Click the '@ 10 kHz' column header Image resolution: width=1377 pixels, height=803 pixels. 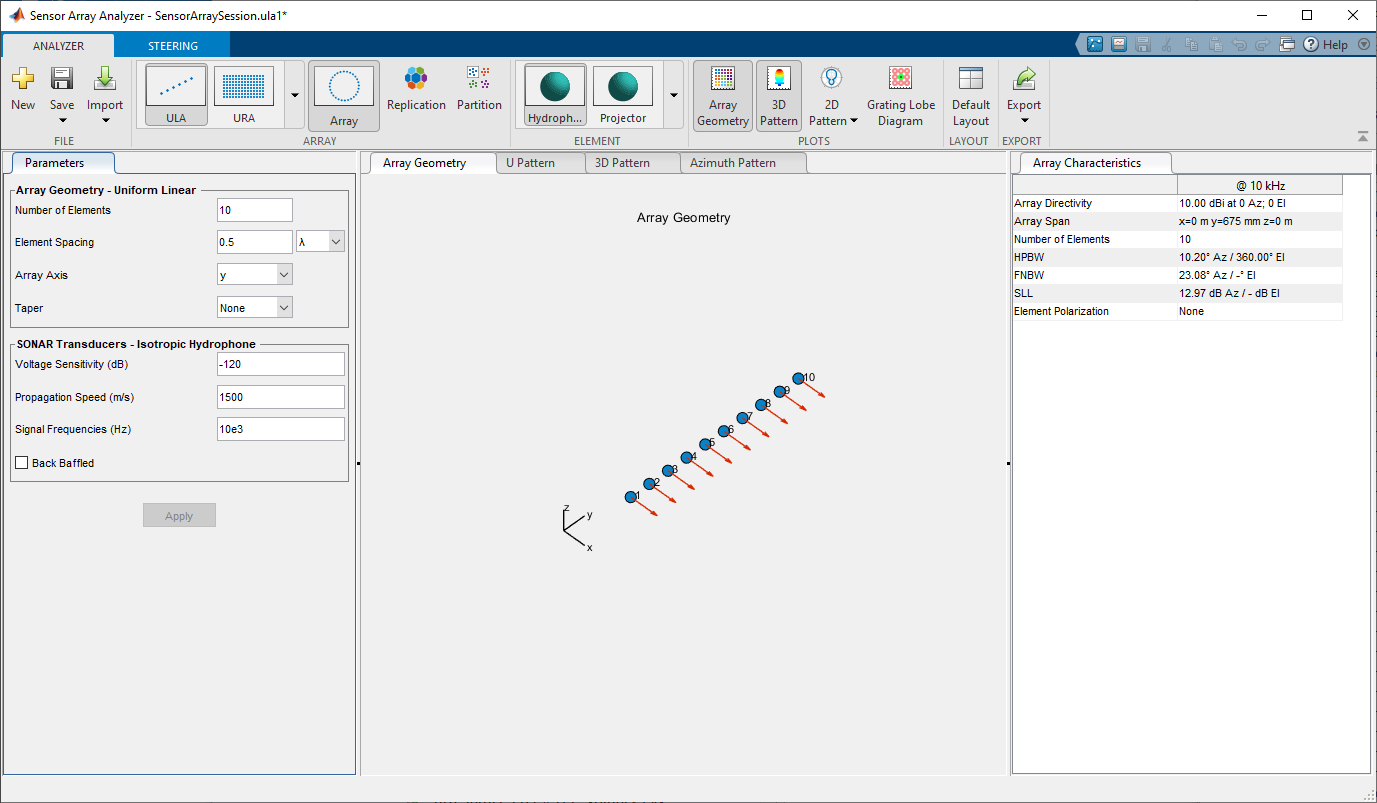pyautogui.click(x=1260, y=185)
